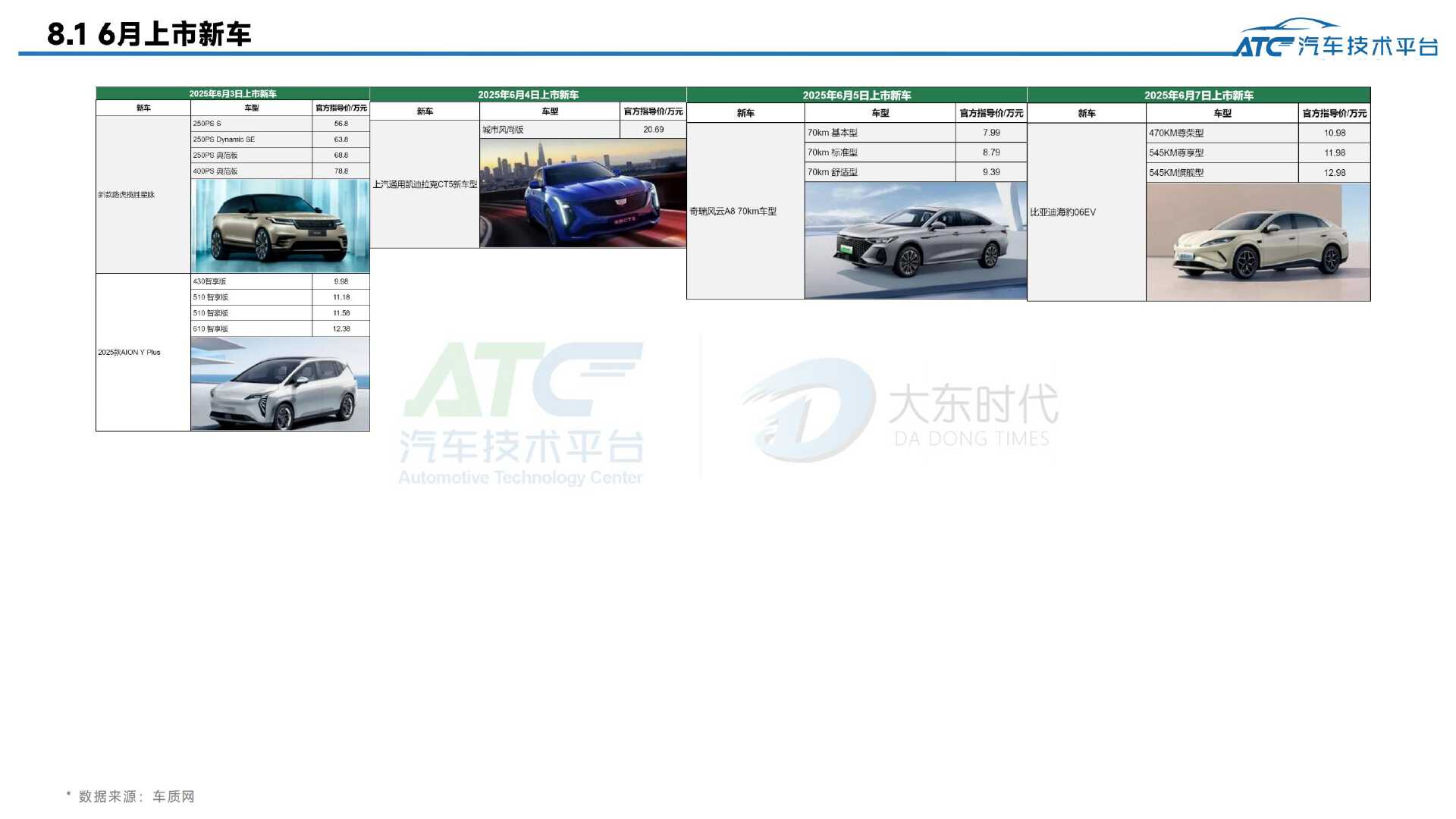The image size is (1456, 819).
Task: Select the '2025年6月5日上市新车' table header
Action: click(857, 95)
